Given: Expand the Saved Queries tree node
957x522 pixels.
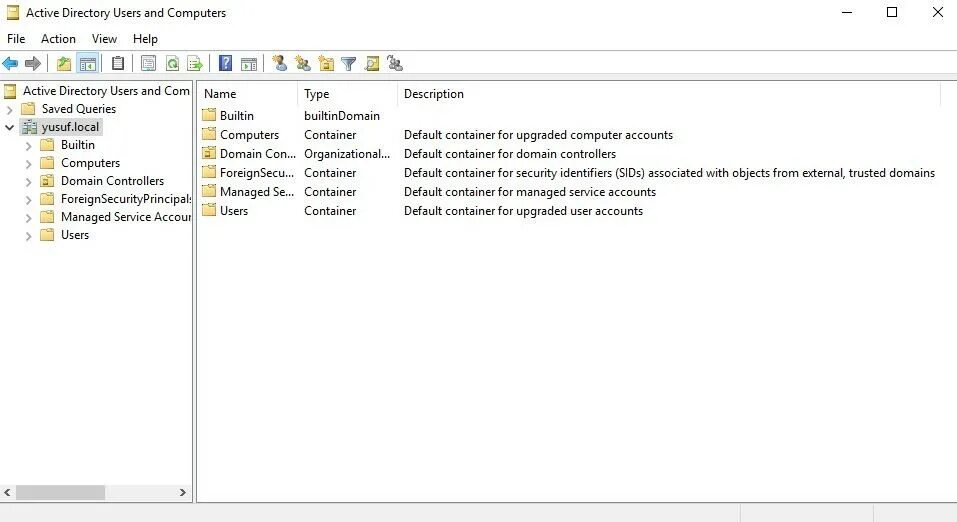Looking at the screenshot, I should pos(9,110).
